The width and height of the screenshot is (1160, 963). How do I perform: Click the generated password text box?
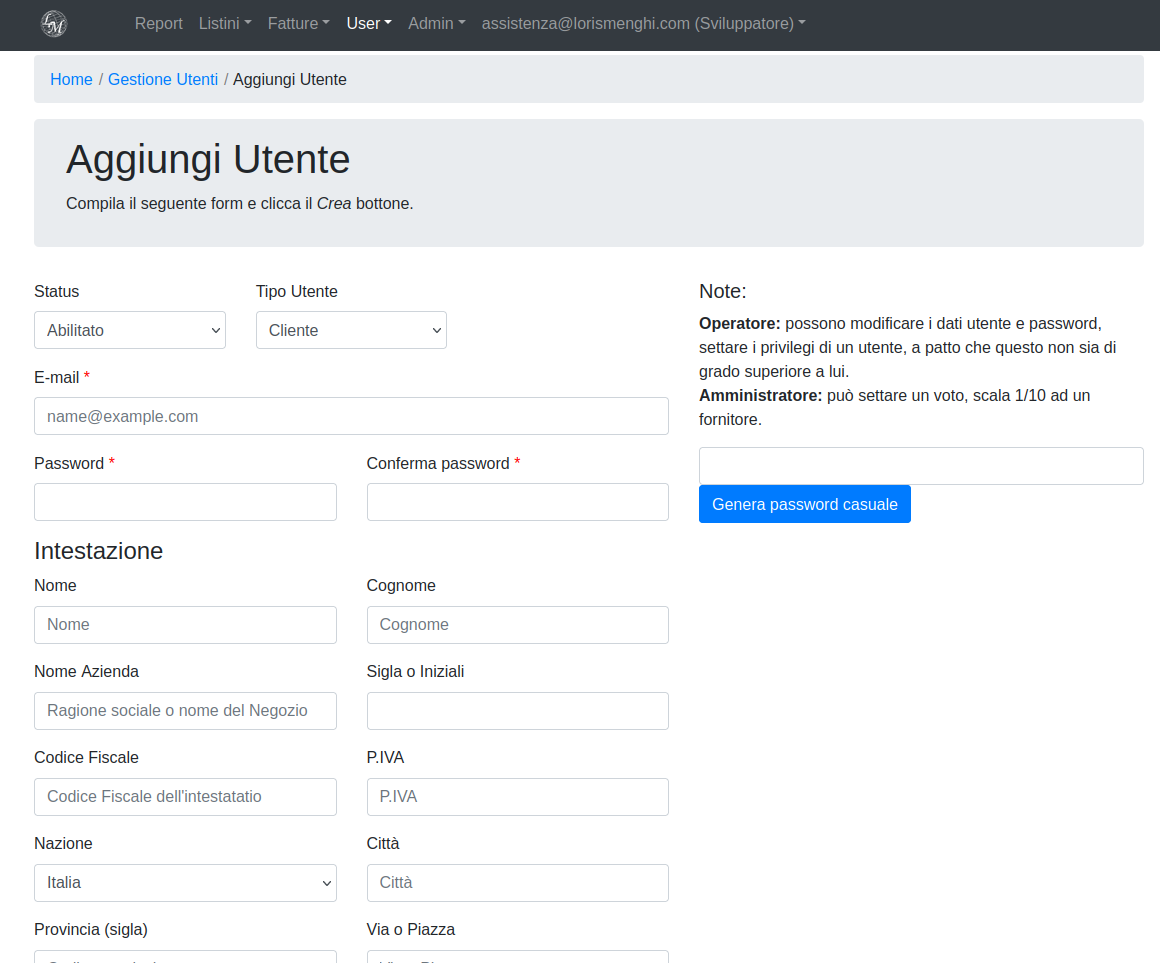tap(920, 466)
